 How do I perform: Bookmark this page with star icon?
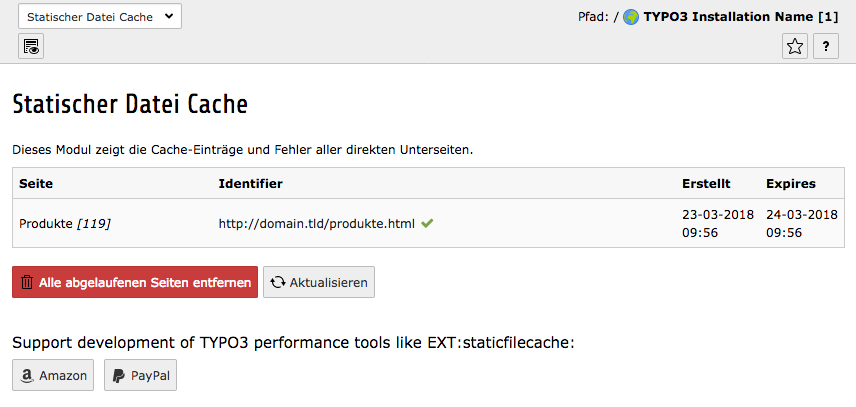click(x=795, y=46)
